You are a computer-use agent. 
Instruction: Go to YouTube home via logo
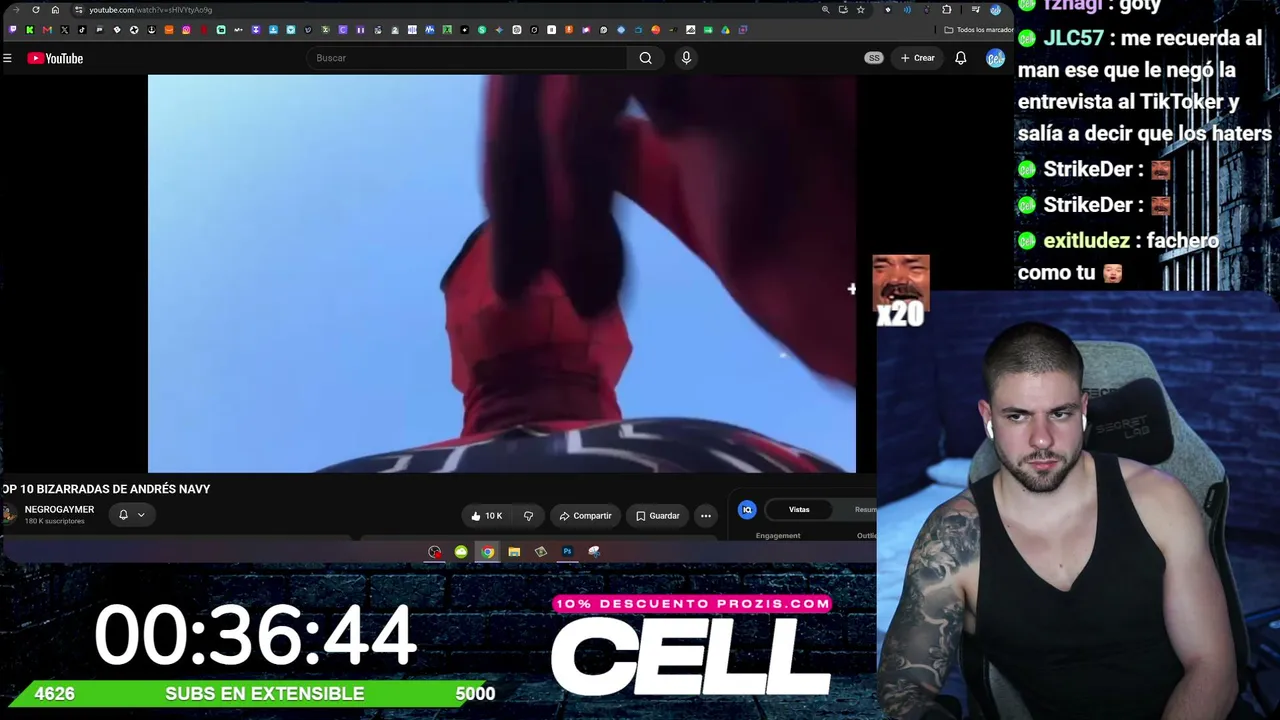(55, 58)
